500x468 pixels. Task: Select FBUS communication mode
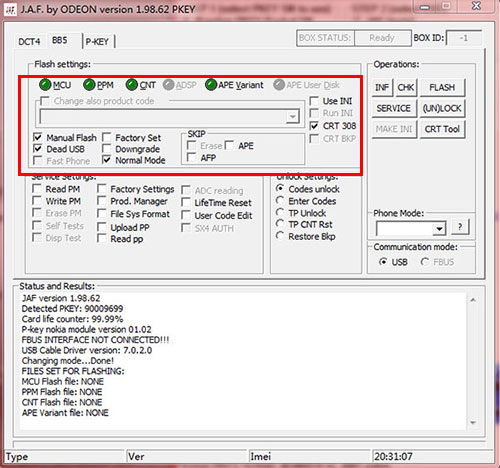pyautogui.click(x=425, y=262)
